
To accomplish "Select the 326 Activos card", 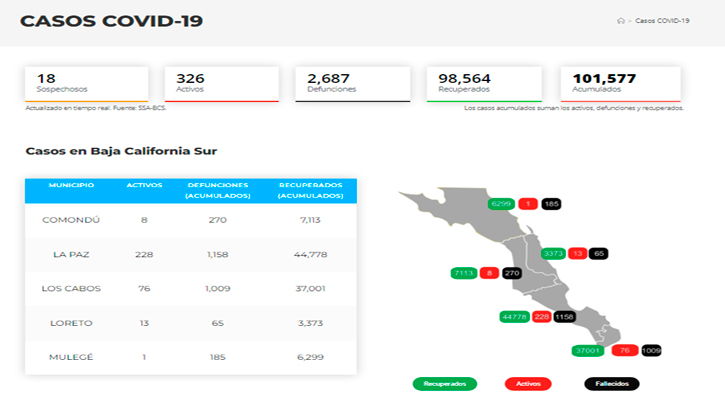I will click(222, 84).
